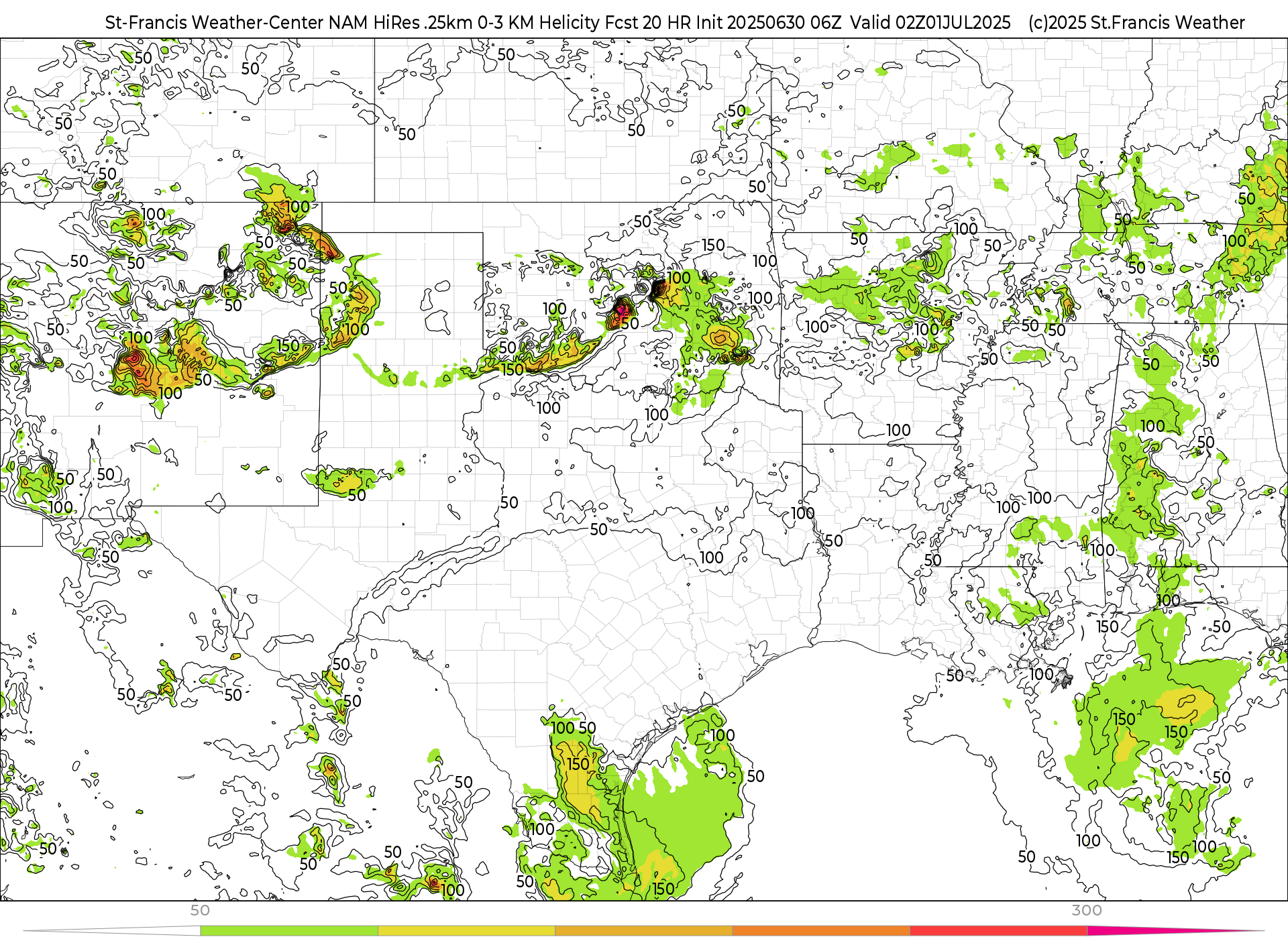Image resolution: width=1288 pixels, height=939 pixels.
Task: Click the light orange color bar segment
Action: 644,931
